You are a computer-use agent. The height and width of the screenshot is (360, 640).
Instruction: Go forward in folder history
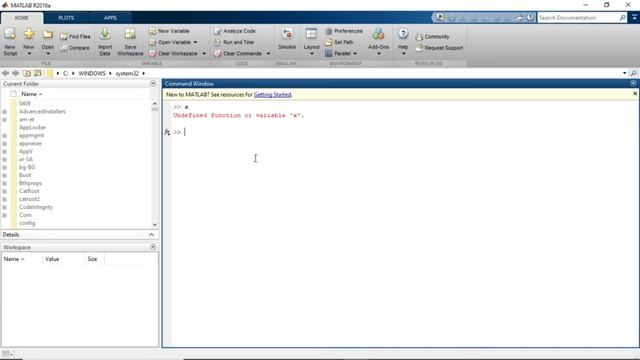pyautogui.click(x=16, y=73)
